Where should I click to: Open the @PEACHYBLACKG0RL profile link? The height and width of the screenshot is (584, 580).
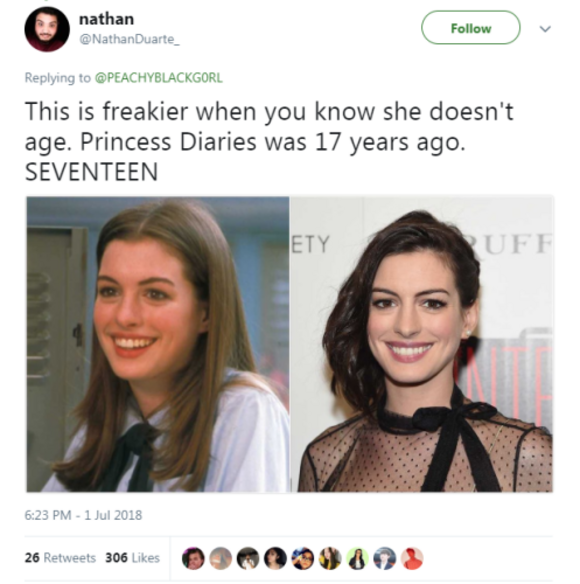click(159, 78)
